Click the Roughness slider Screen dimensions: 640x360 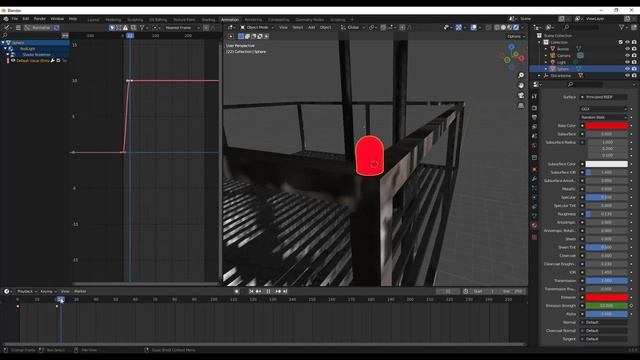coord(607,214)
